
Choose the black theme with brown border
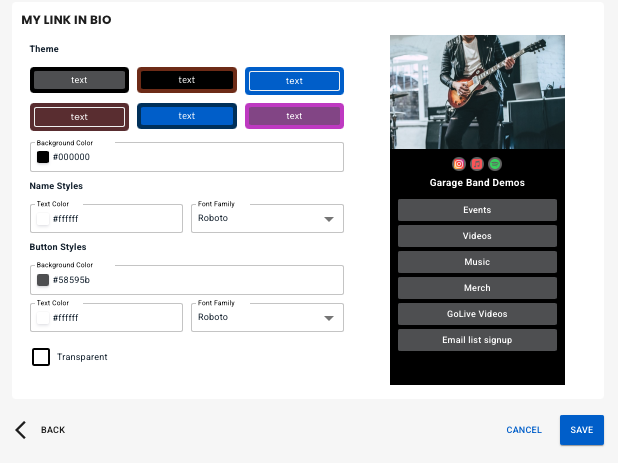click(x=186, y=80)
